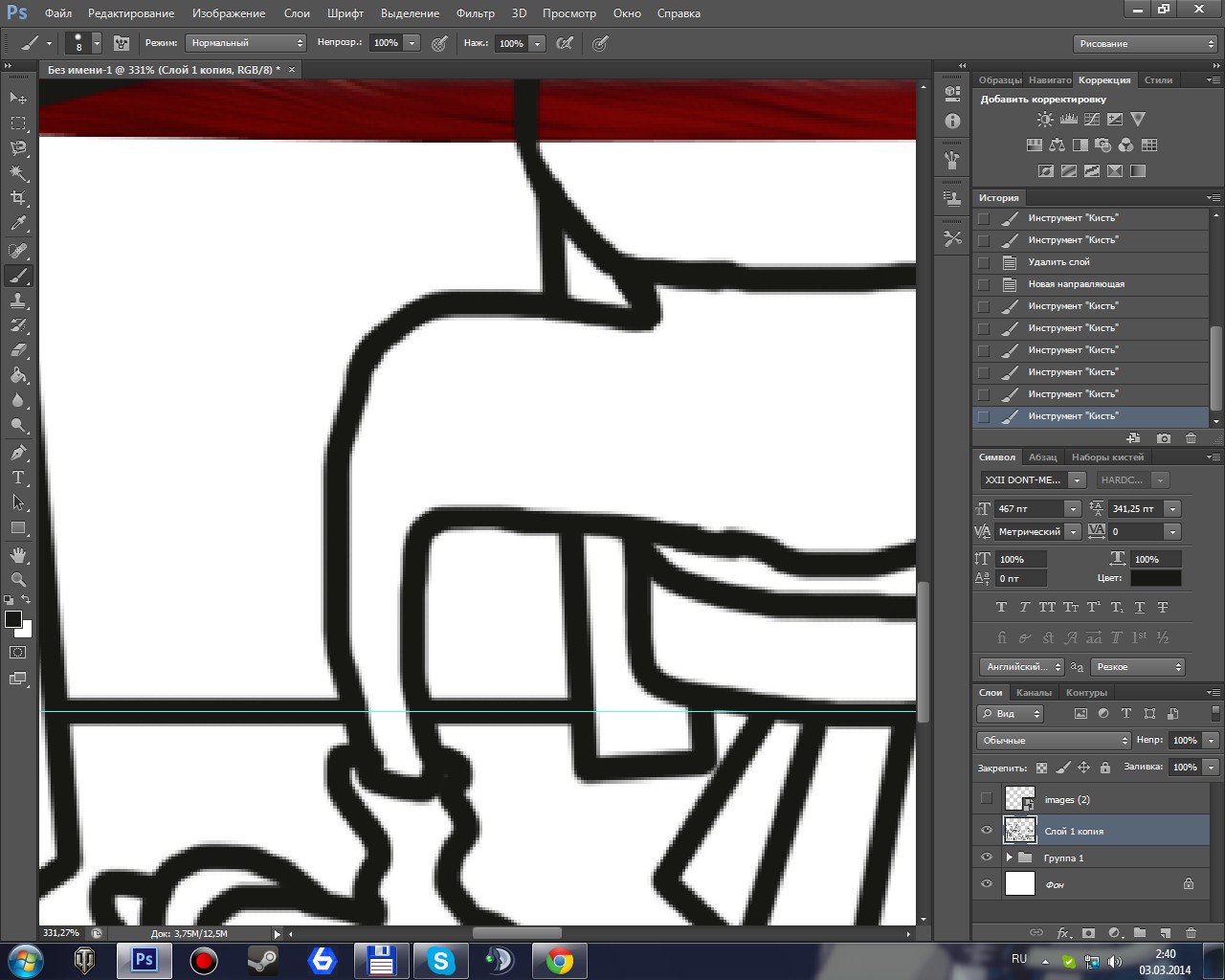Image resolution: width=1225 pixels, height=980 pixels.
Task: Open the Режим blending mode dropdown
Action: [x=245, y=43]
